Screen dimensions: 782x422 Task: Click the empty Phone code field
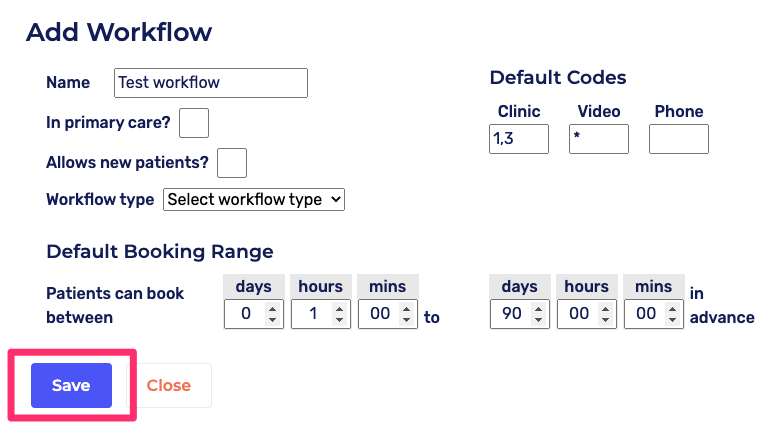pyautogui.click(x=678, y=139)
